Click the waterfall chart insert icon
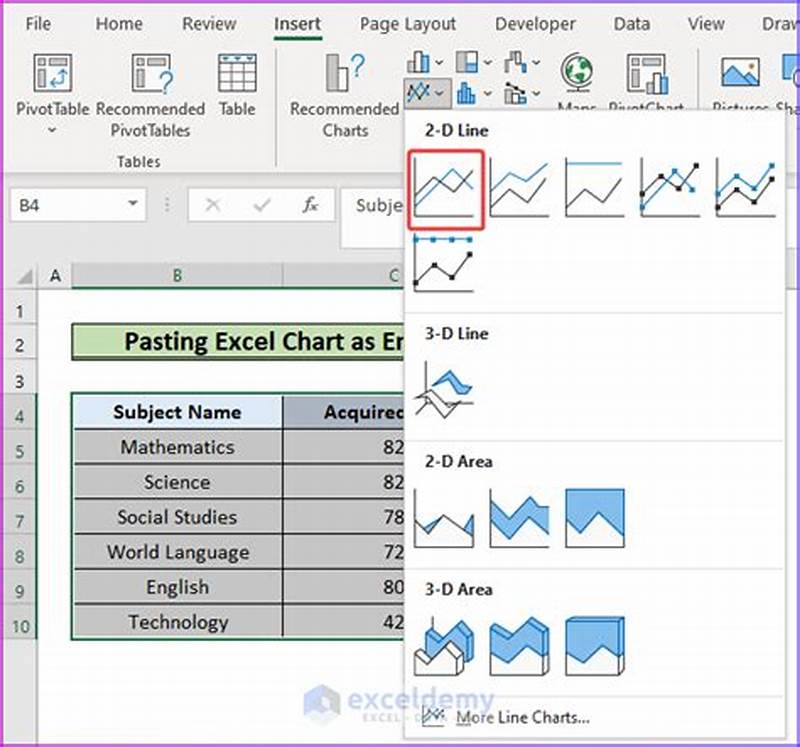Image resolution: width=800 pixels, height=747 pixels. [514, 62]
